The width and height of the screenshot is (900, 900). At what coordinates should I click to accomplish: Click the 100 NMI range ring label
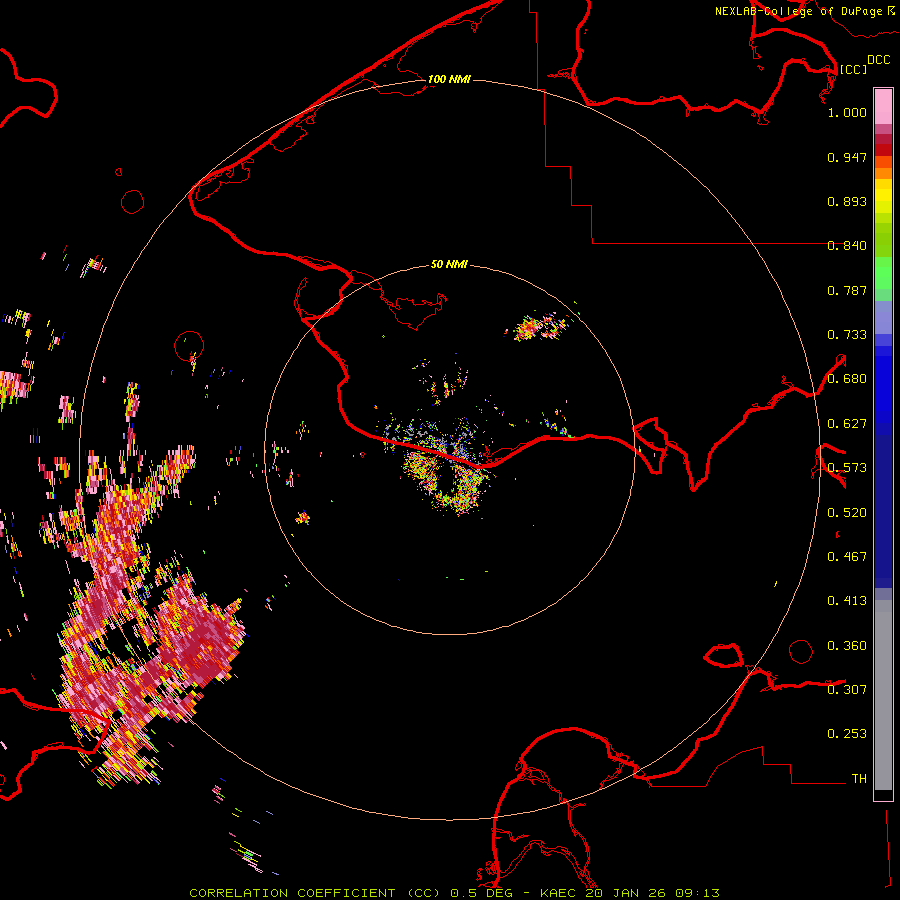point(449,79)
